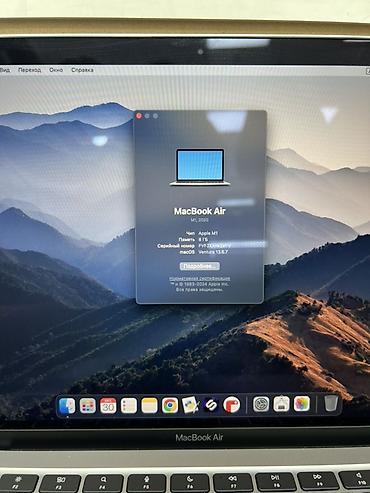Click the 'Ventura 13.6.7' macOS version
The width and height of the screenshot is (370, 493).
coord(213,252)
